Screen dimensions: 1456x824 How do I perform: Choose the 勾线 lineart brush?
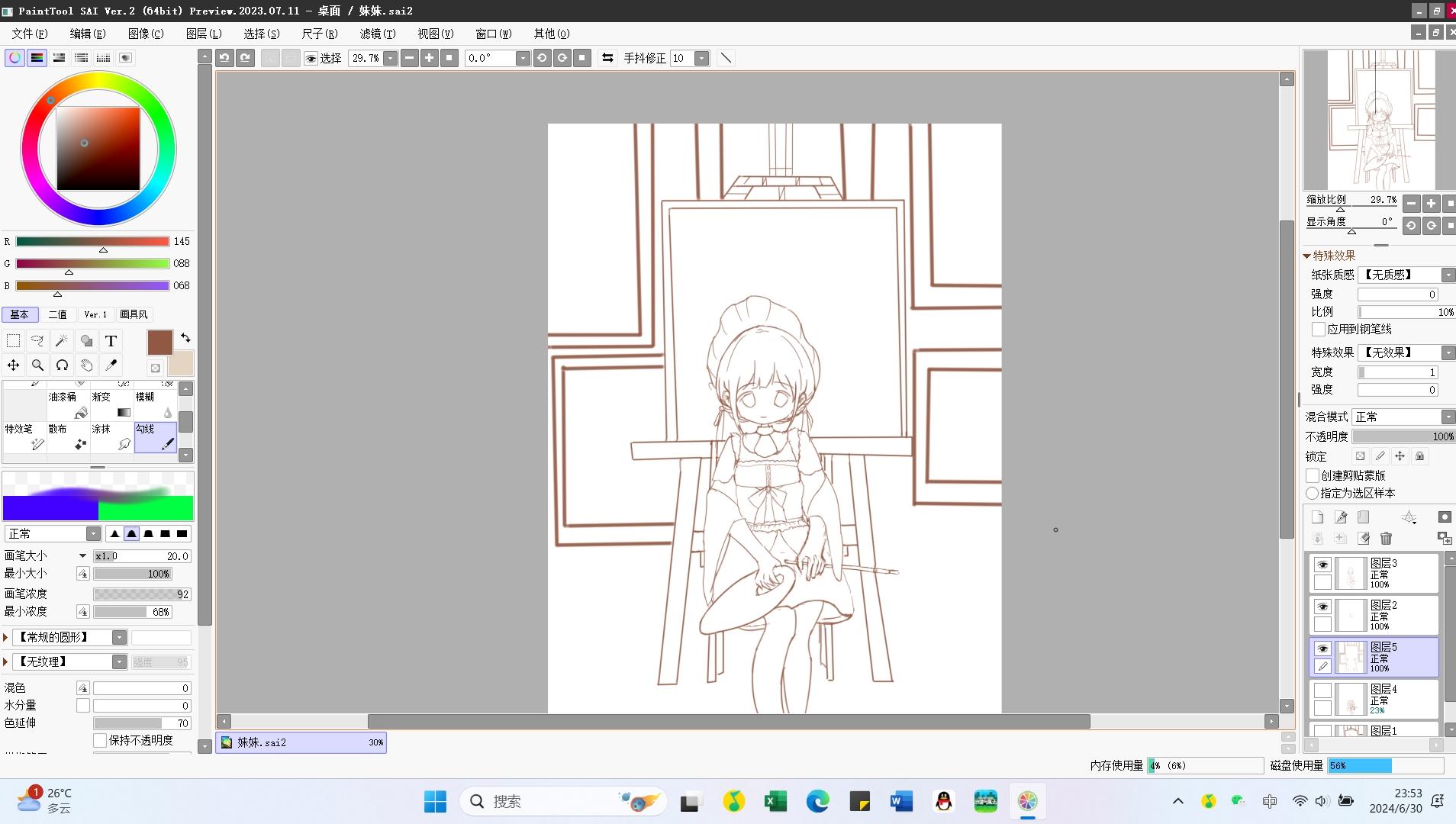coord(156,437)
